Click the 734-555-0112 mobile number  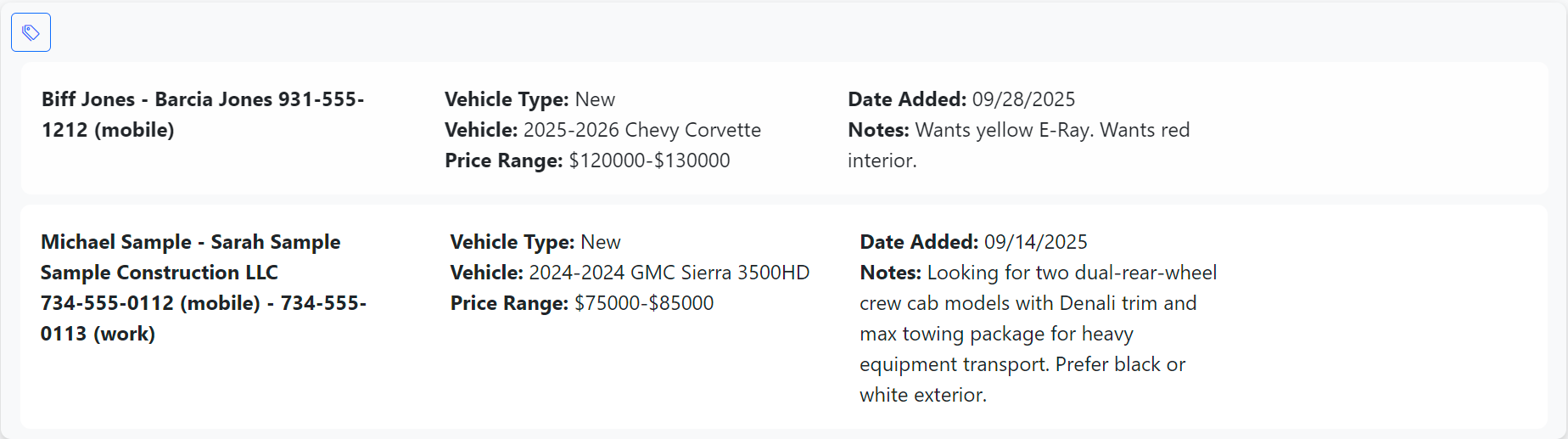tap(150, 303)
